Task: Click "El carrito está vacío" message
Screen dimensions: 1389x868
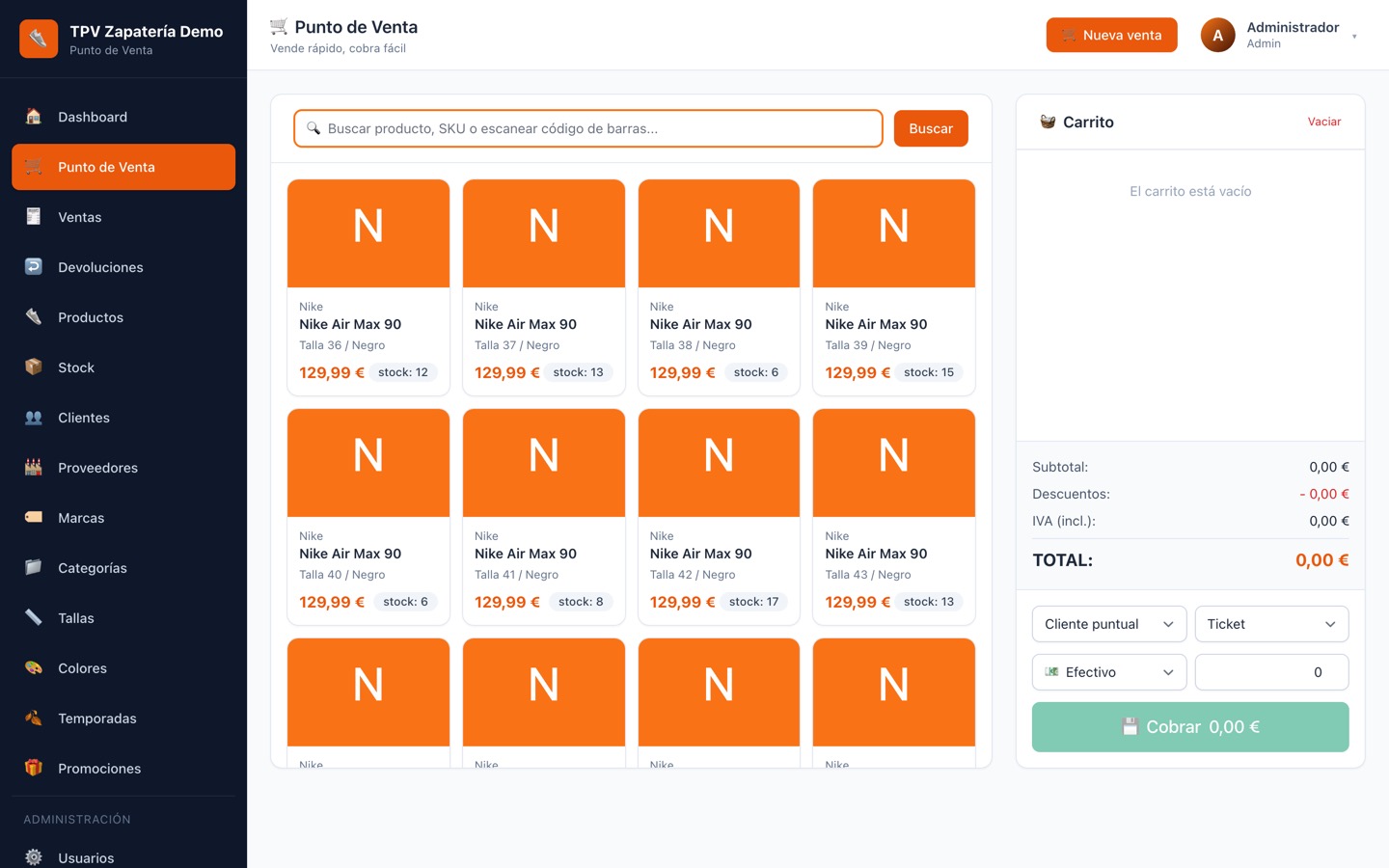Action: [x=1190, y=192]
